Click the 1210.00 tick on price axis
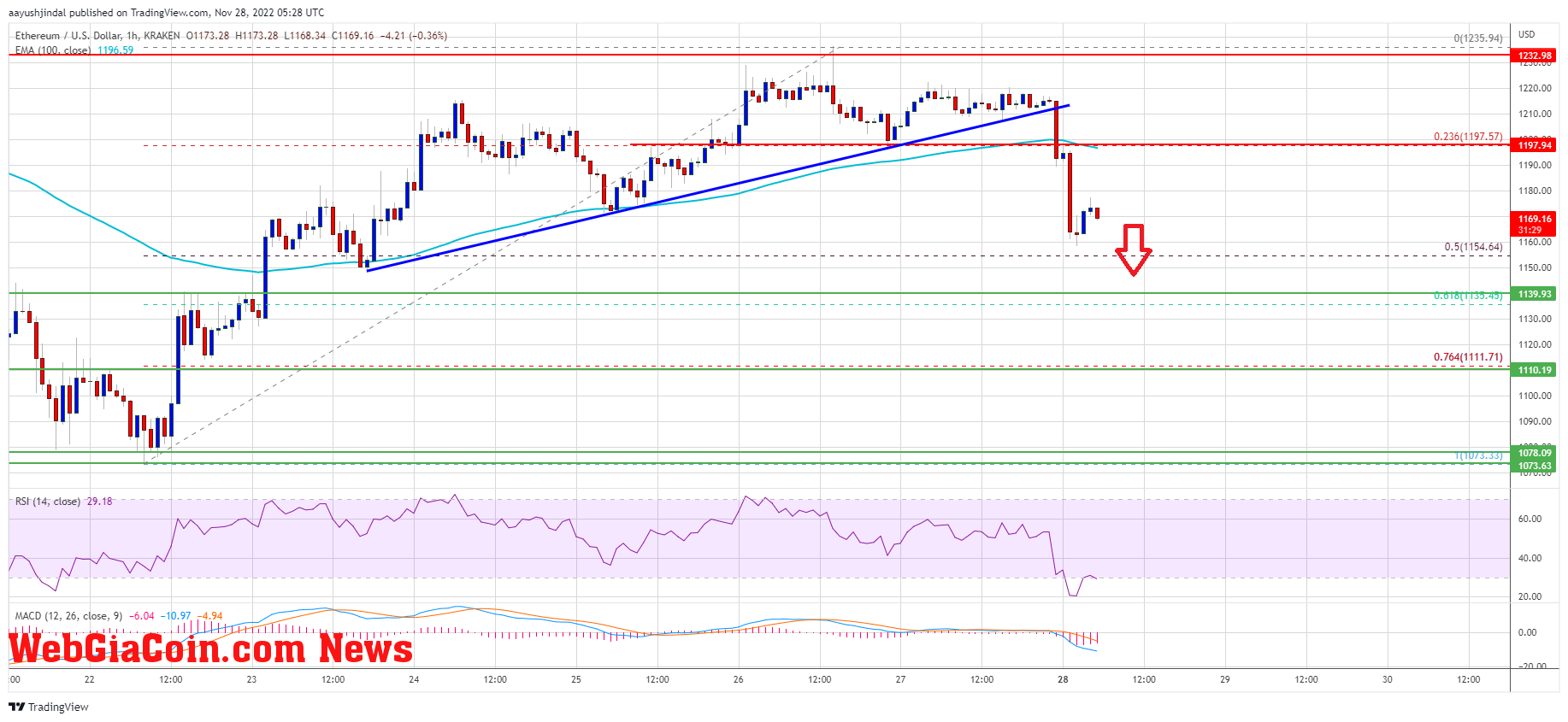Image resolution: width=1568 pixels, height=722 pixels. click(1535, 114)
